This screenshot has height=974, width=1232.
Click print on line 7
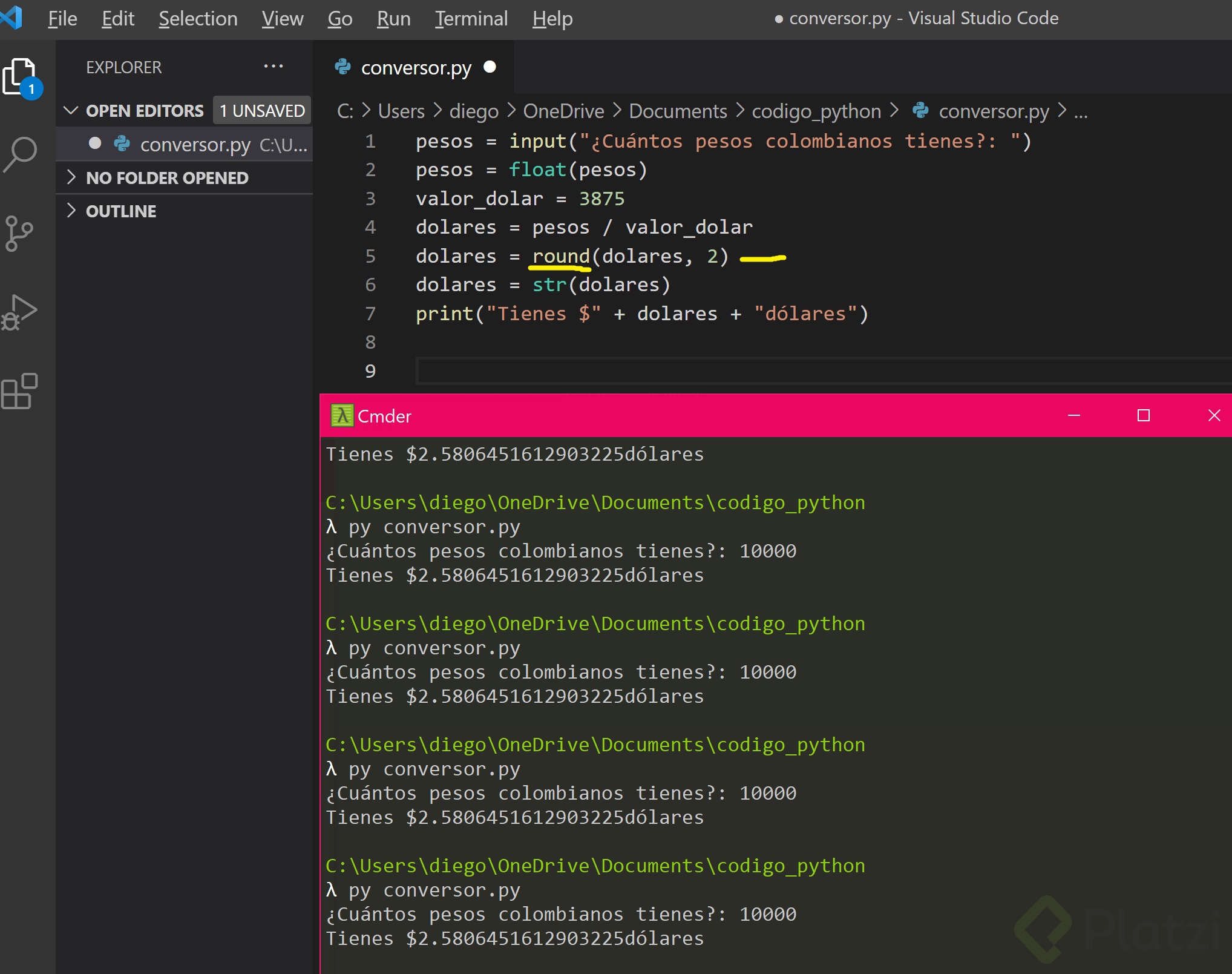(x=444, y=314)
